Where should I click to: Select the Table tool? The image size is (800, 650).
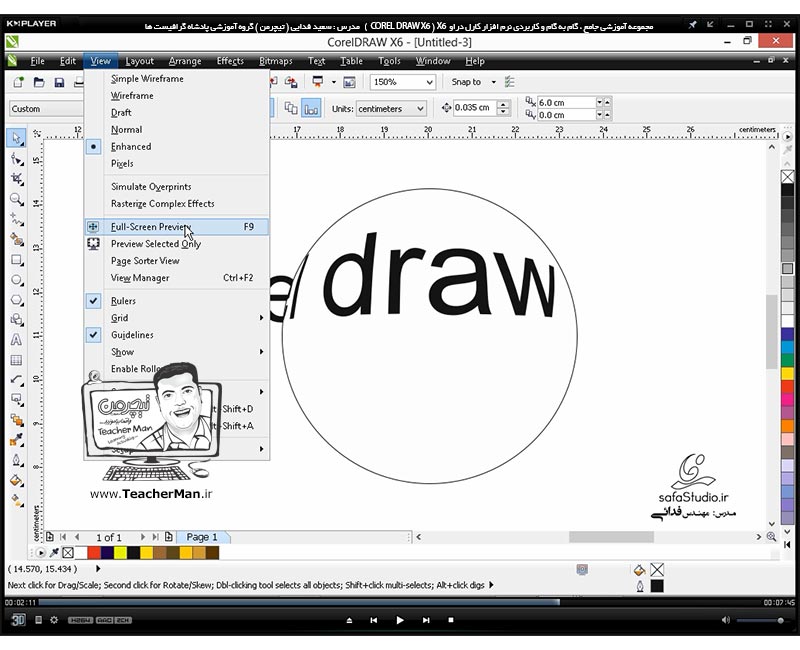pos(16,360)
